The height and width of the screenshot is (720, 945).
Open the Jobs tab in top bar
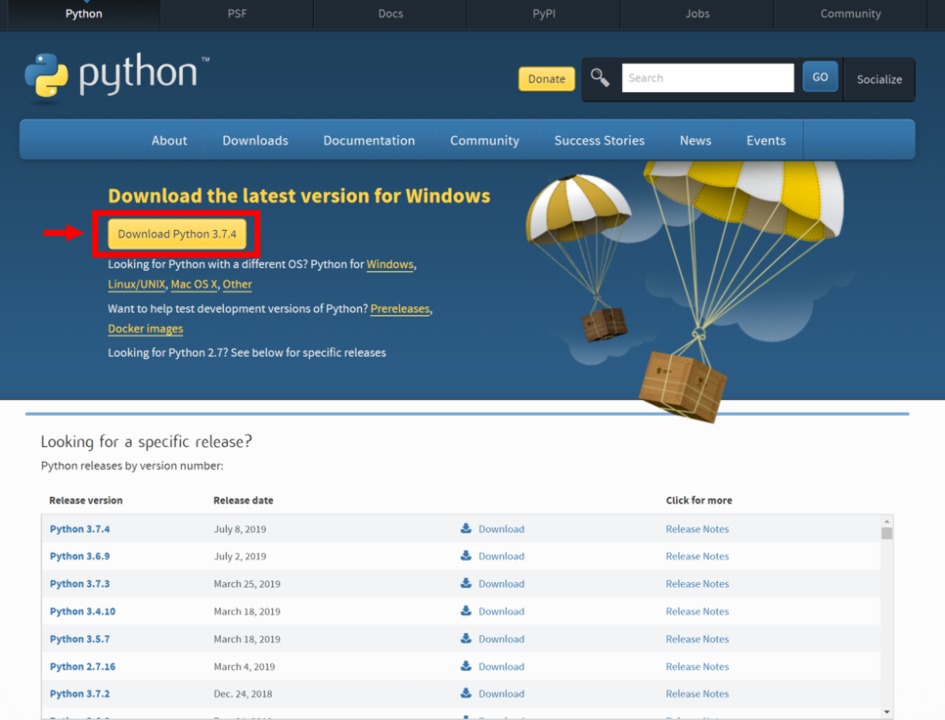pyautogui.click(x=697, y=14)
